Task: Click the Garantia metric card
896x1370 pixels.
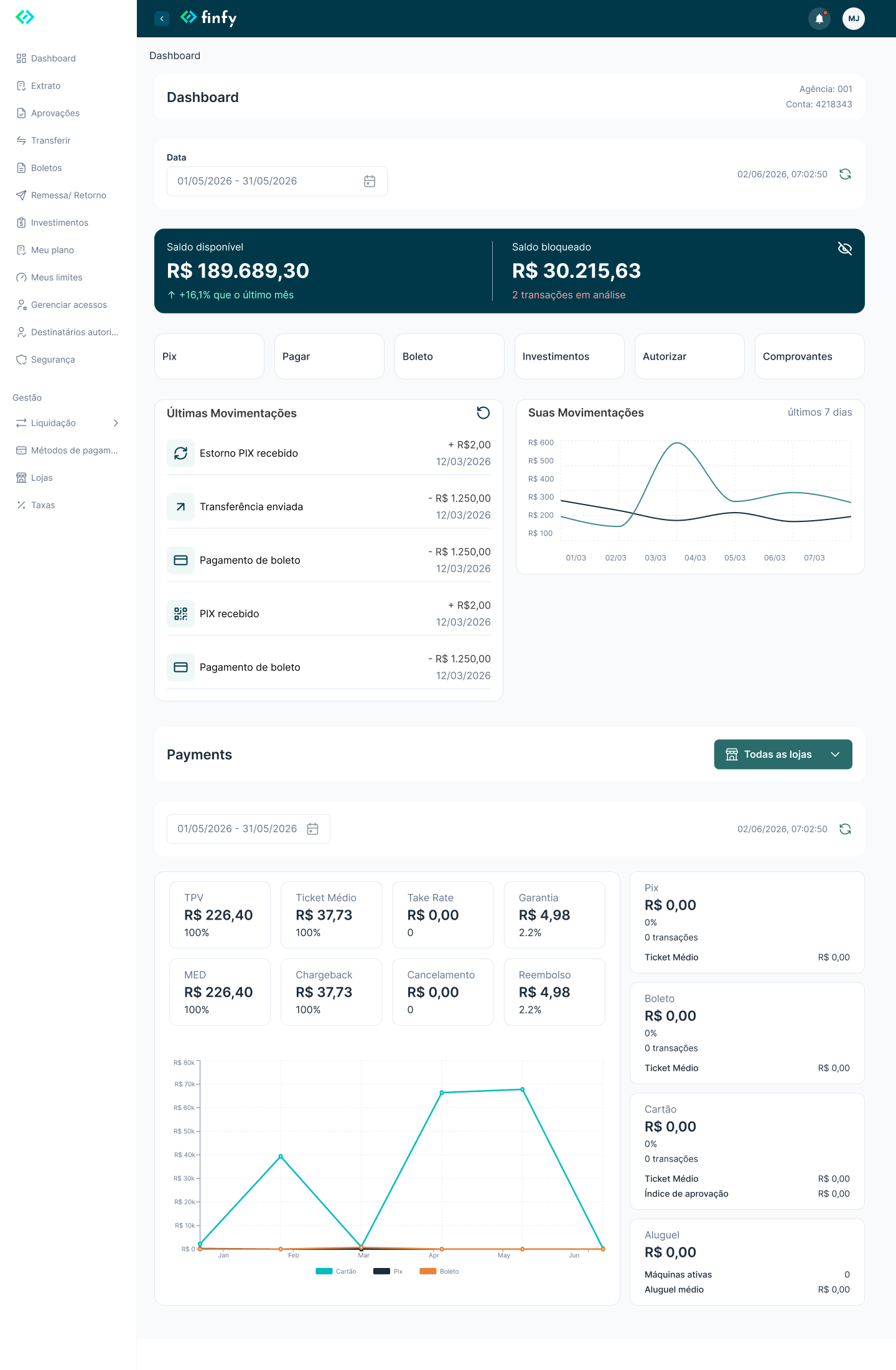Action: pyautogui.click(x=554, y=915)
